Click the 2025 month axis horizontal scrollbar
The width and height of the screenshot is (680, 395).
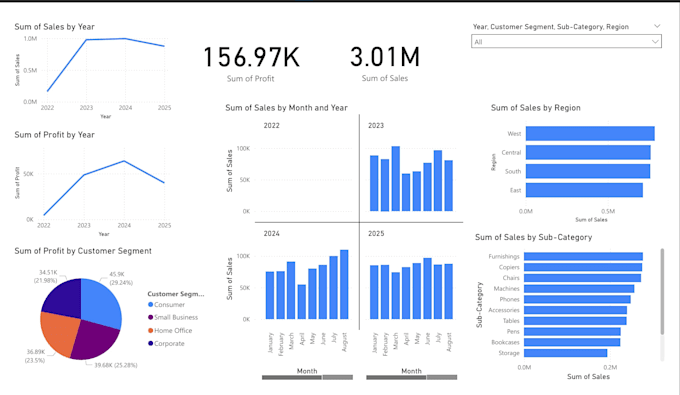click(x=411, y=377)
